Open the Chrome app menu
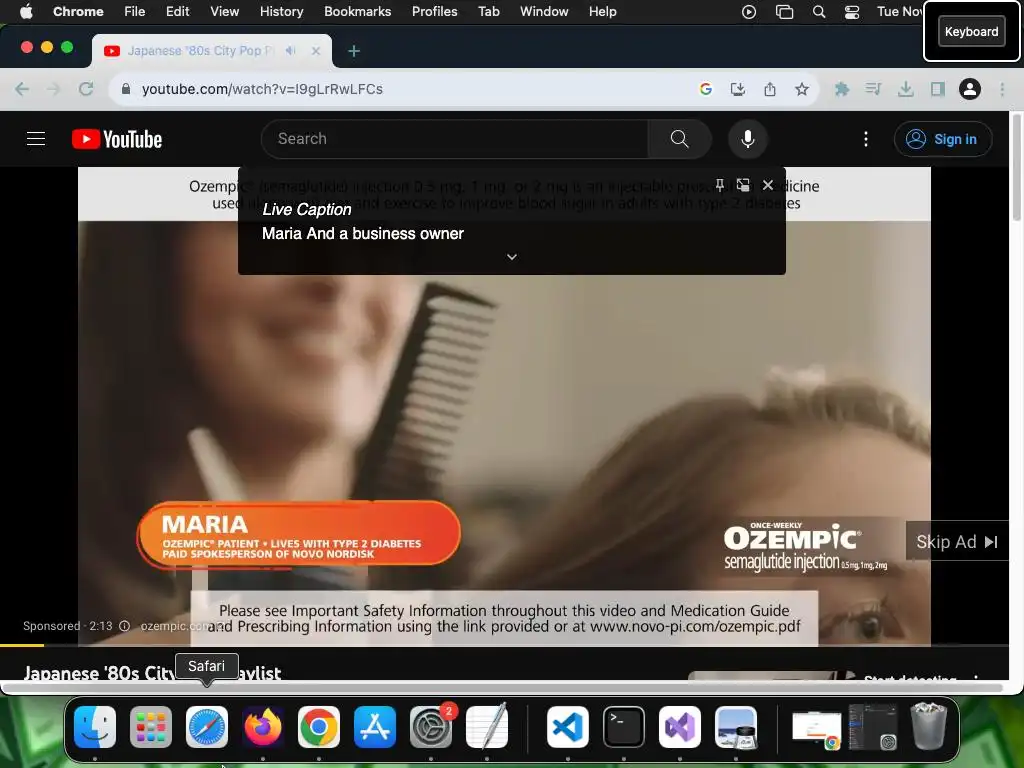The width and height of the screenshot is (1024, 768). point(78,12)
